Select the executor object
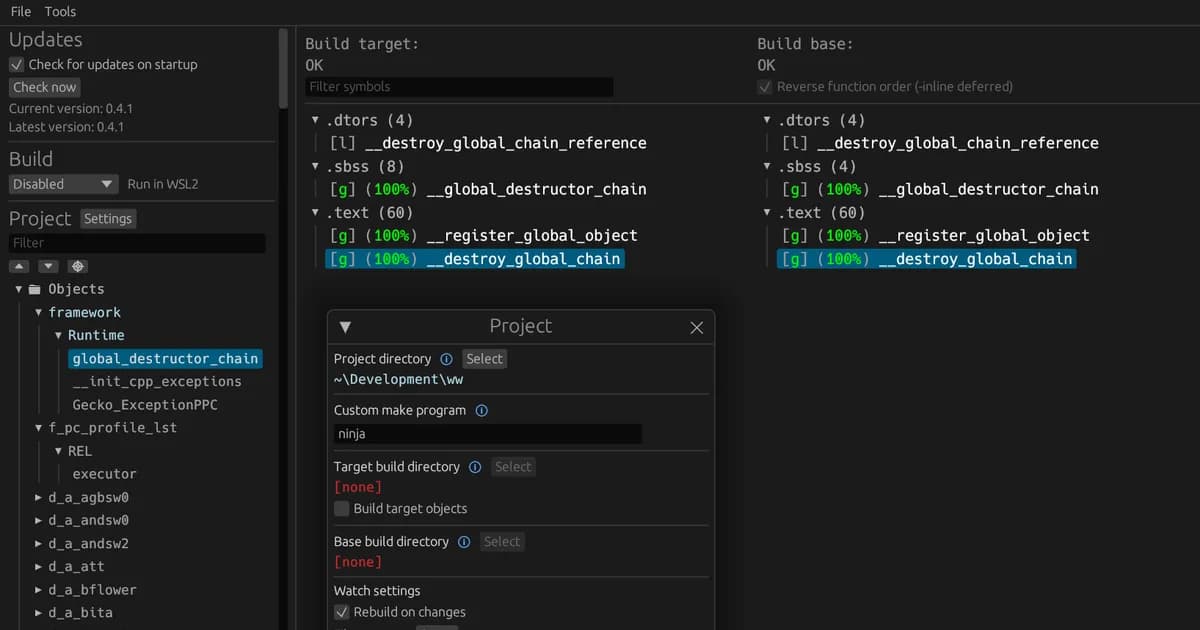1200x630 pixels. [x=105, y=474]
